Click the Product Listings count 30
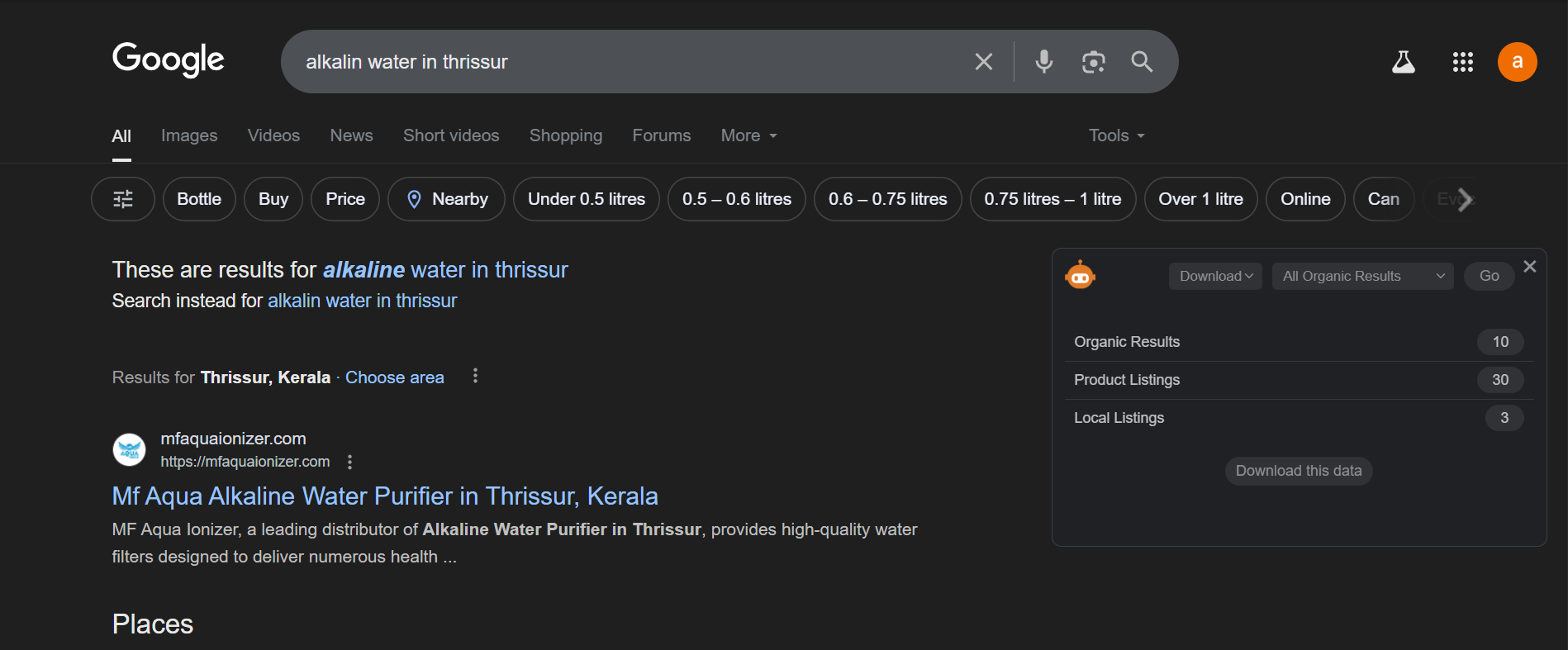Screen dimensions: 1568x650 point(1500,380)
